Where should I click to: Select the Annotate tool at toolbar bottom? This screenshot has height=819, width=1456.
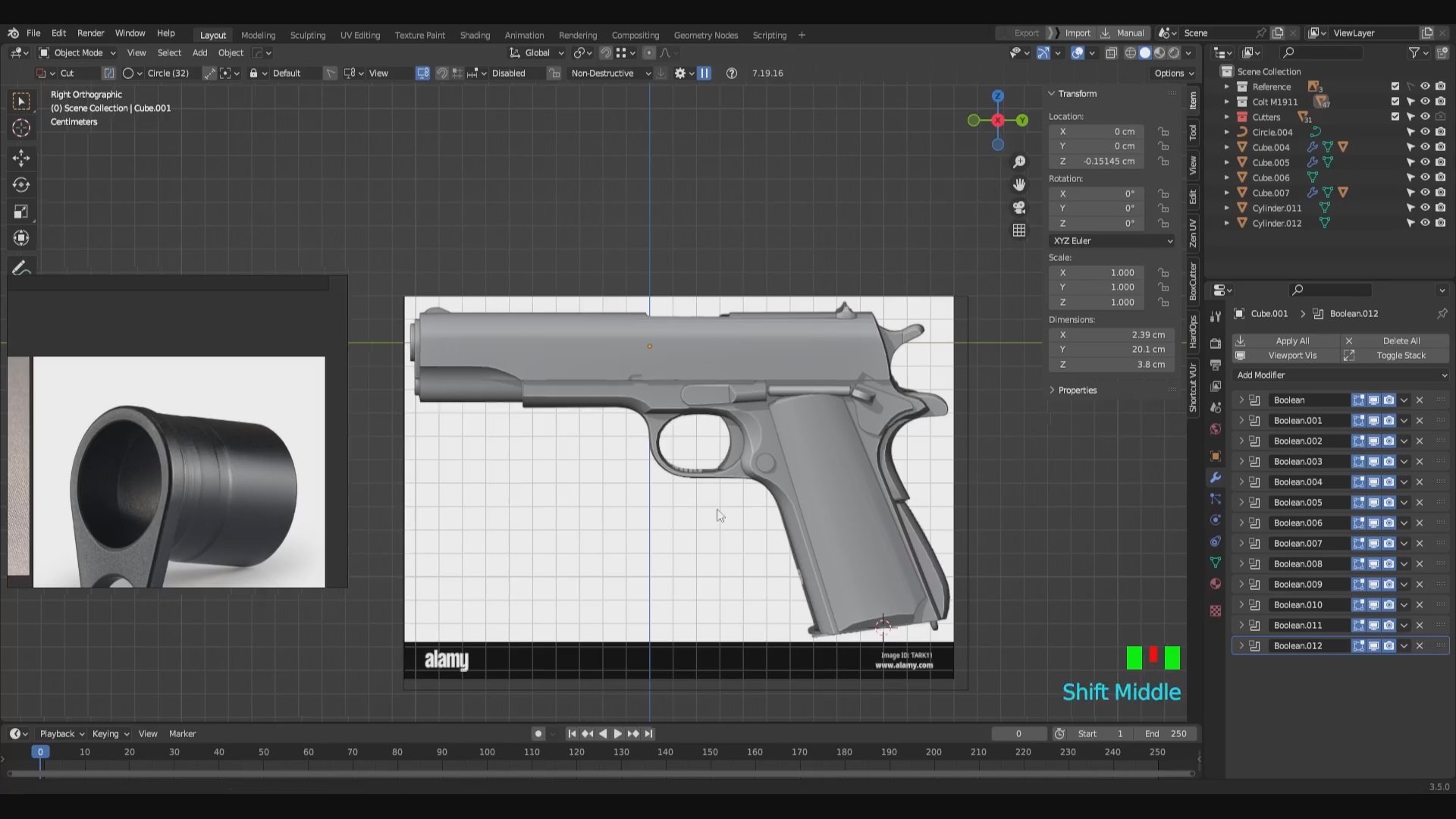pos(20,266)
